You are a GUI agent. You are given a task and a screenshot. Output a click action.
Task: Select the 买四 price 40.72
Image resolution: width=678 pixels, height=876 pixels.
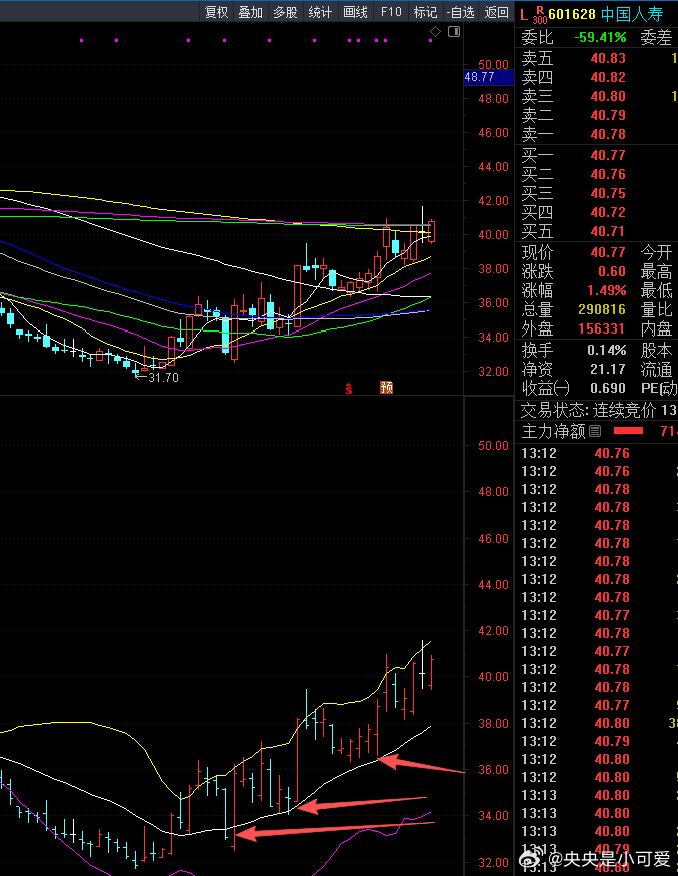pos(608,212)
